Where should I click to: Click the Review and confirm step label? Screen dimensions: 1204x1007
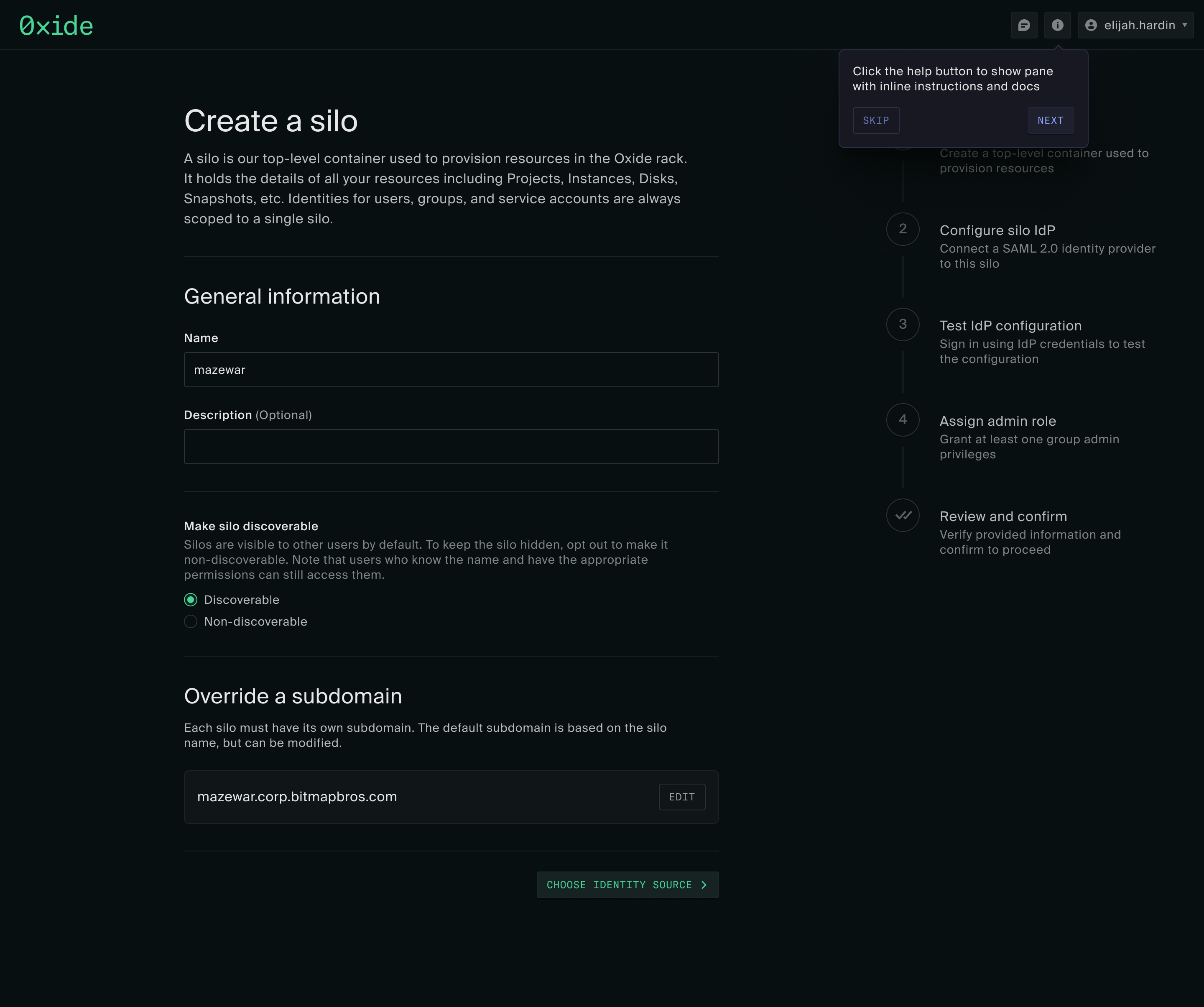pos(1003,516)
